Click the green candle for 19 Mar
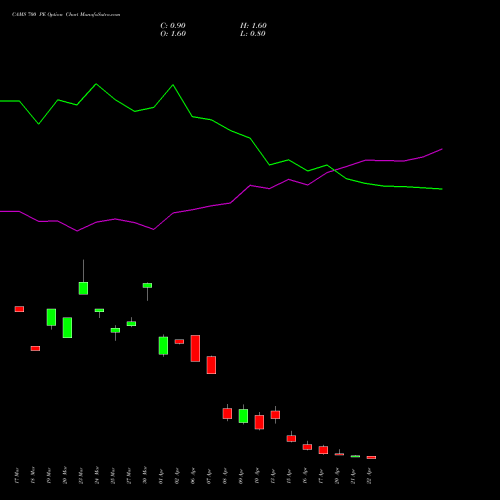500x500 pixels. (x=51, y=317)
